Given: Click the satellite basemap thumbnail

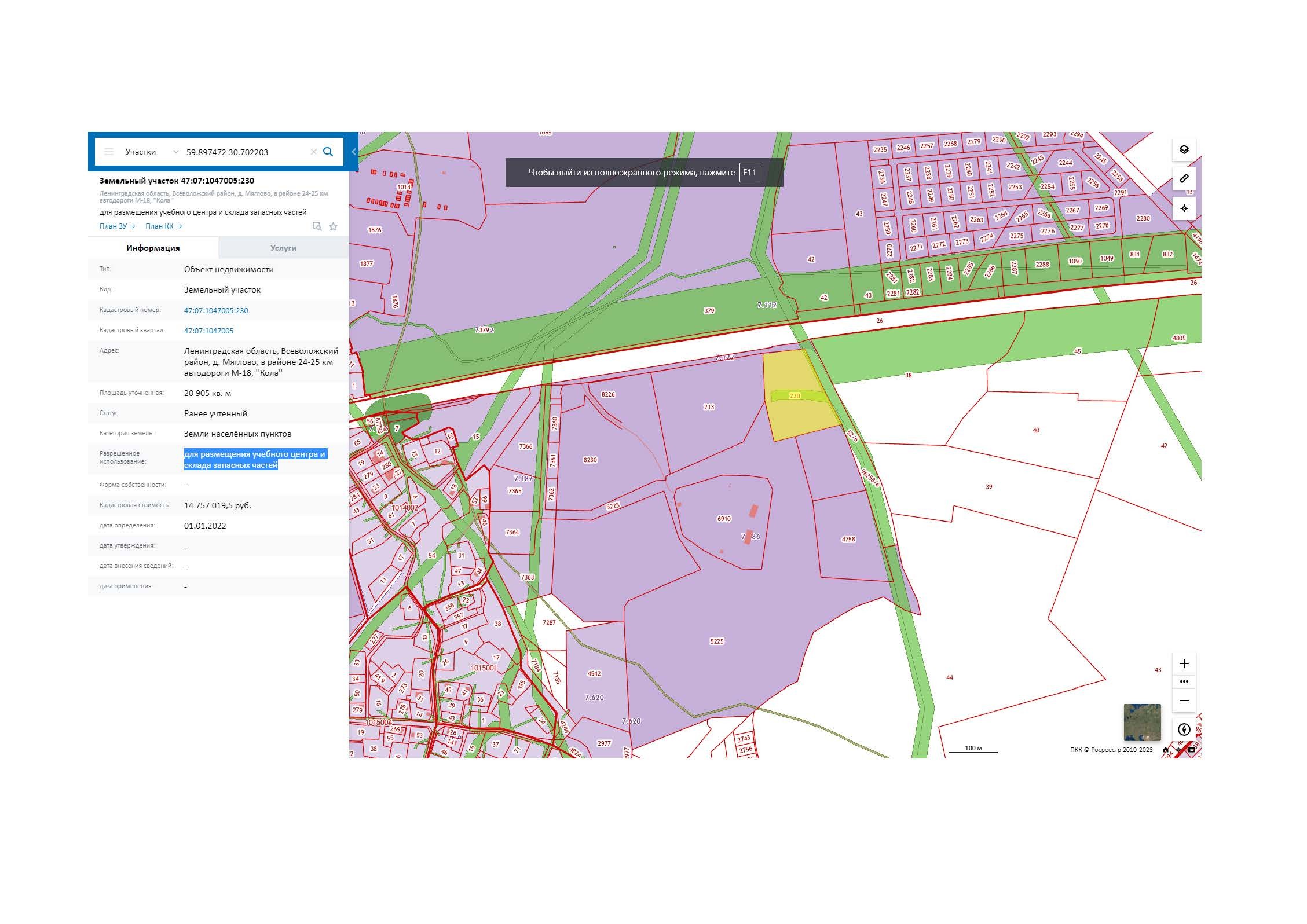Looking at the screenshot, I should click(x=1142, y=722).
